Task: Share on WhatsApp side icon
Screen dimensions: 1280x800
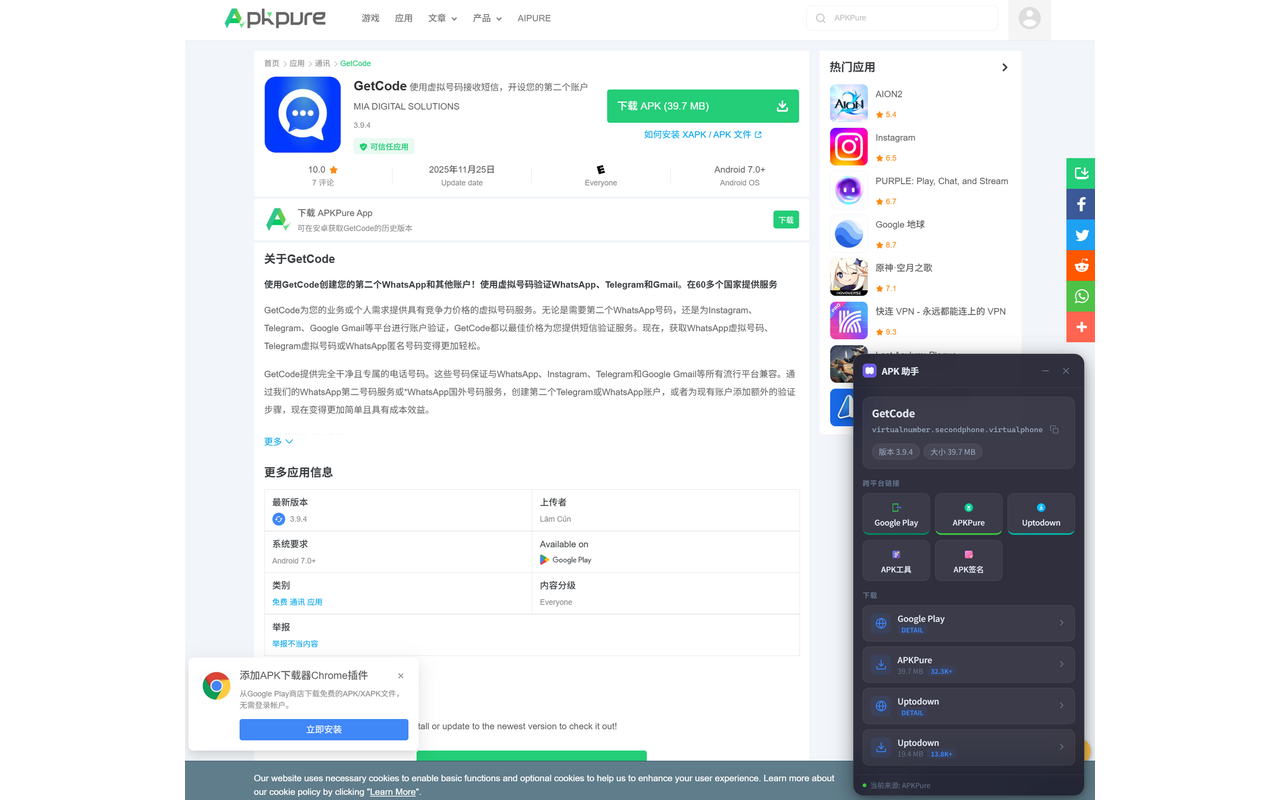Action: [1081, 296]
